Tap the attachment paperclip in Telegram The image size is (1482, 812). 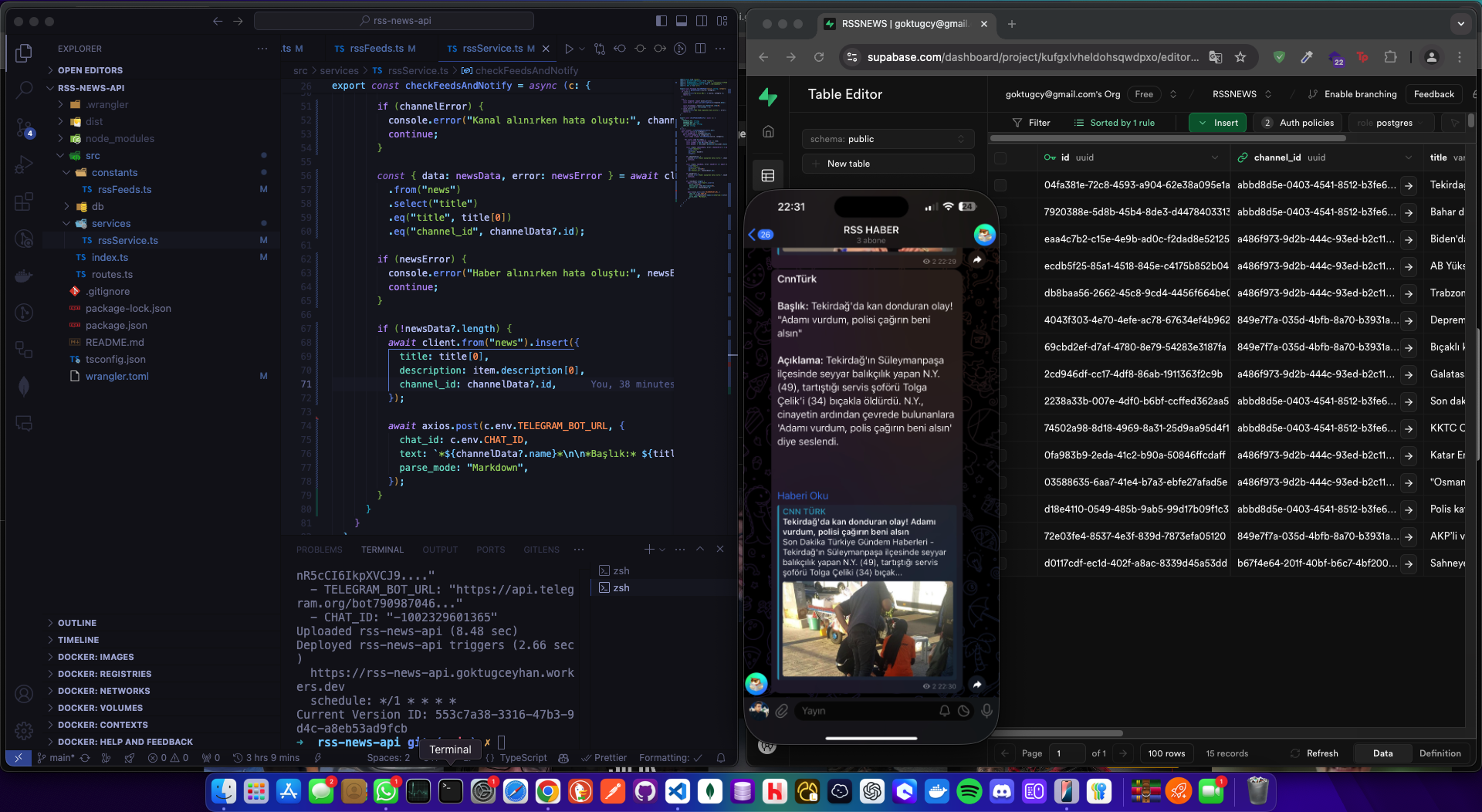pos(782,711)
